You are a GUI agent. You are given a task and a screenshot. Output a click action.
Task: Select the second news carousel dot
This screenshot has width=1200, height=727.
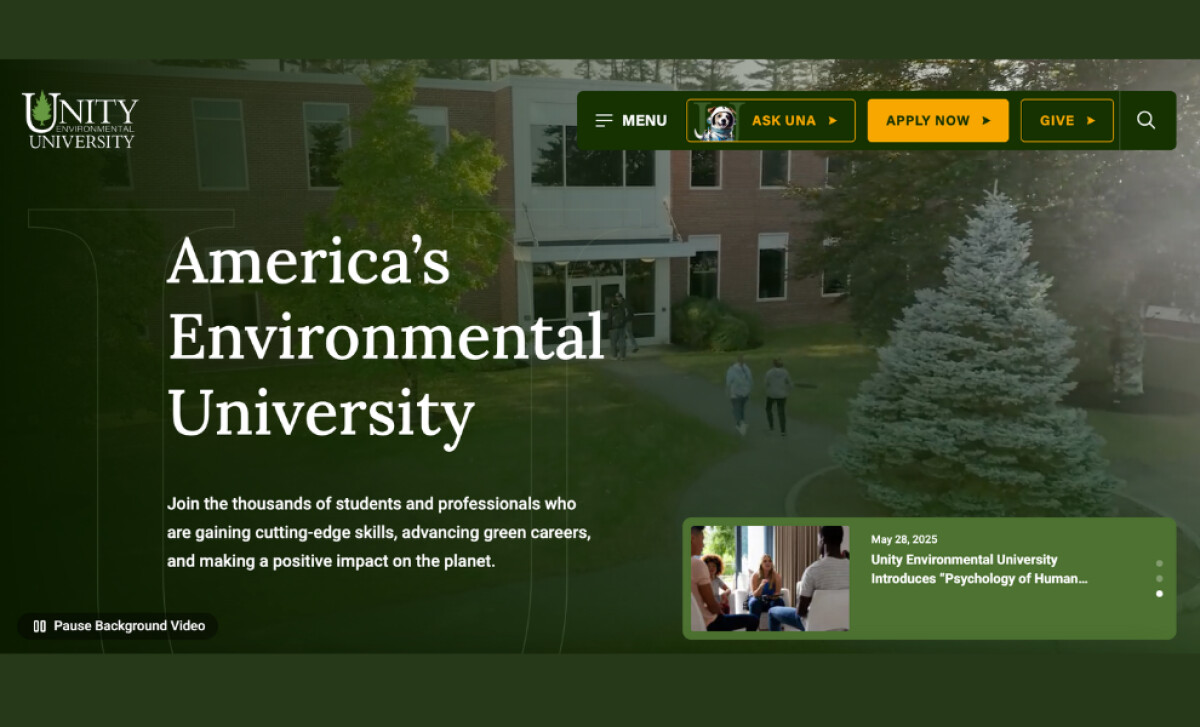point(1159,578)
